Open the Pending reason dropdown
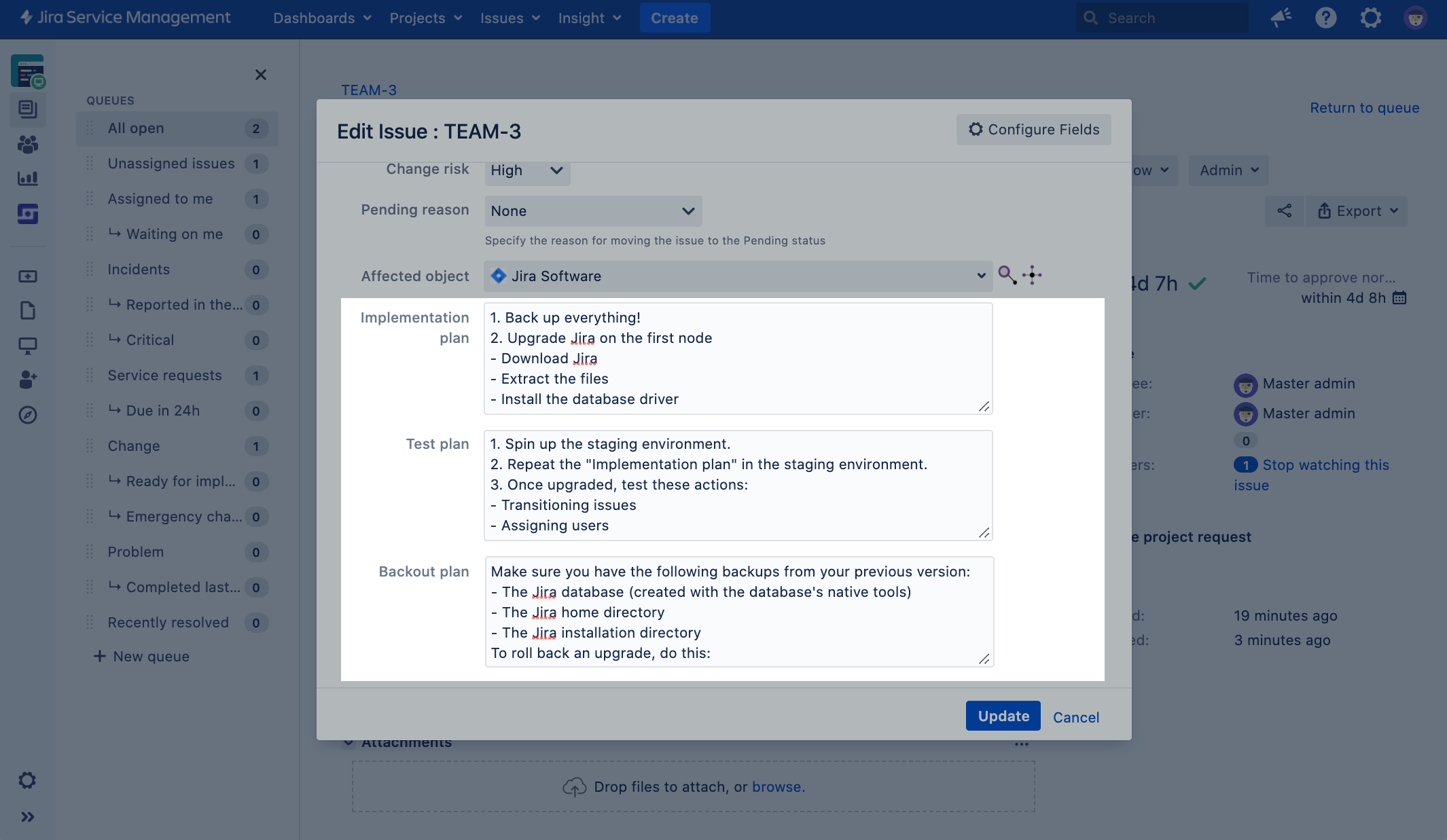1447x840 pixels. point(592,211)
